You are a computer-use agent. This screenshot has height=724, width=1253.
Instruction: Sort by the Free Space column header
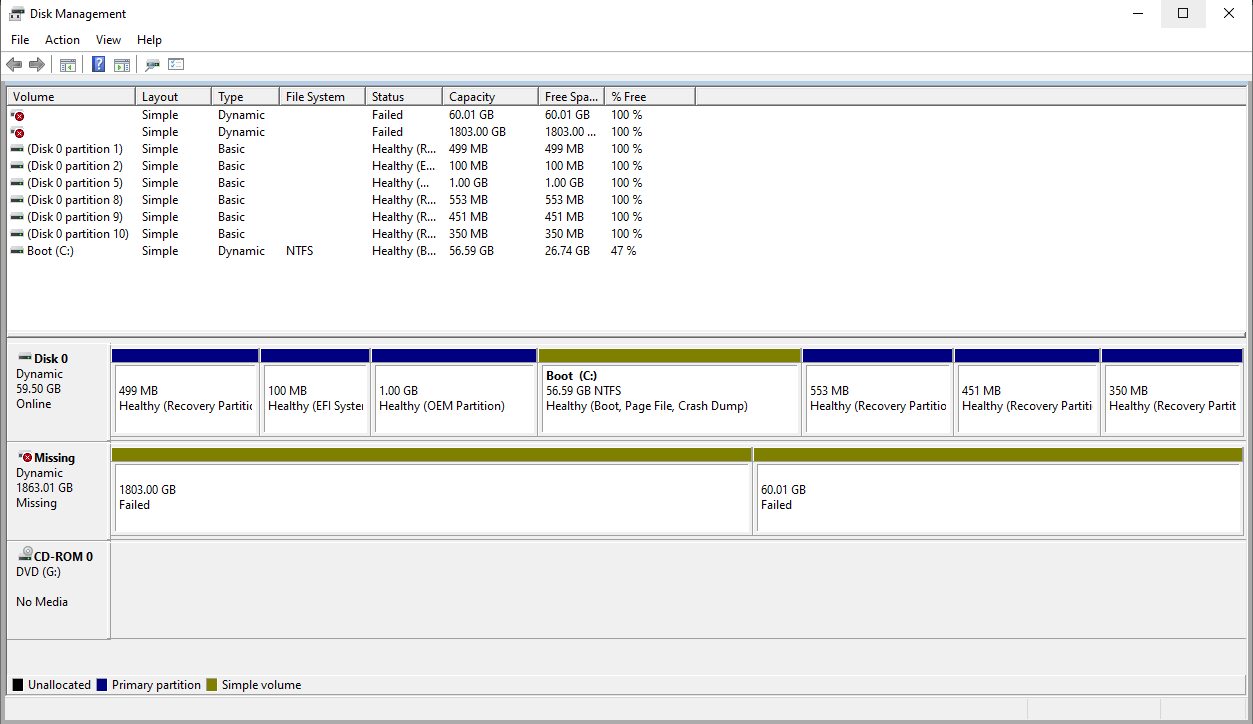[x=572, y=97]
